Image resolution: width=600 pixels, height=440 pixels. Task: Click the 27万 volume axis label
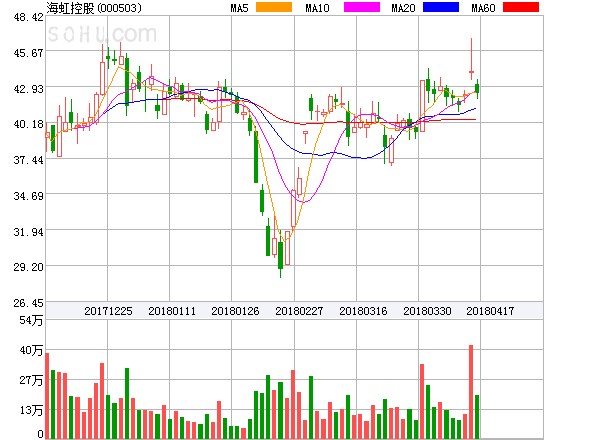click(31, 380)
